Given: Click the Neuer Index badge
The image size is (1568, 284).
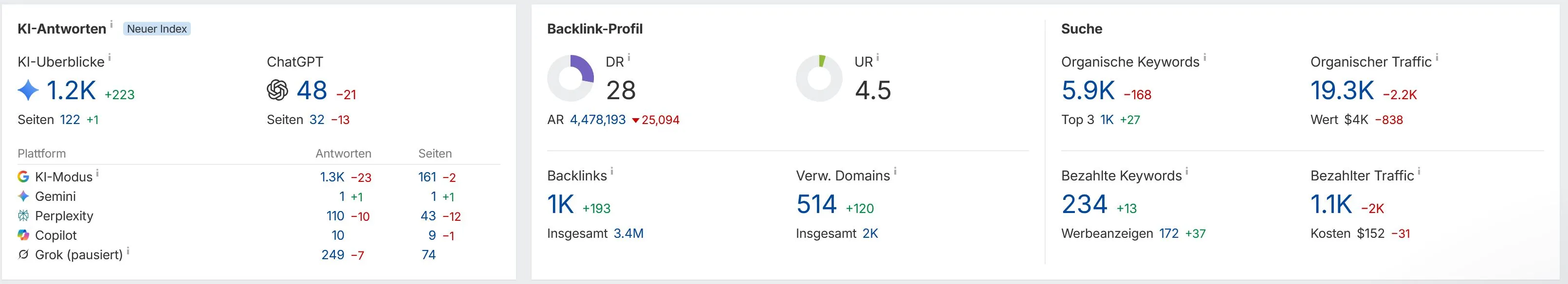Looking at the screenshot, I should click(x=157, y=29).
